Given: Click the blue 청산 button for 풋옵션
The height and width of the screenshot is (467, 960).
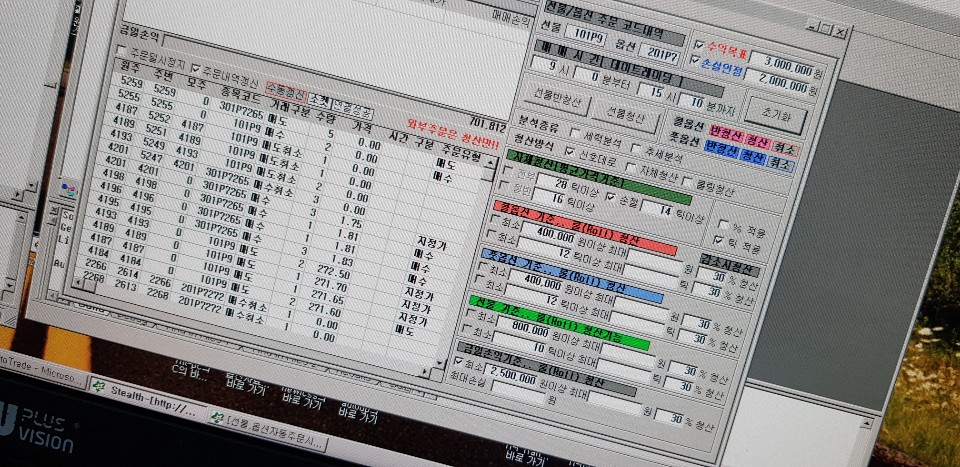Looking at the screenshot, I should coord(753,157).
